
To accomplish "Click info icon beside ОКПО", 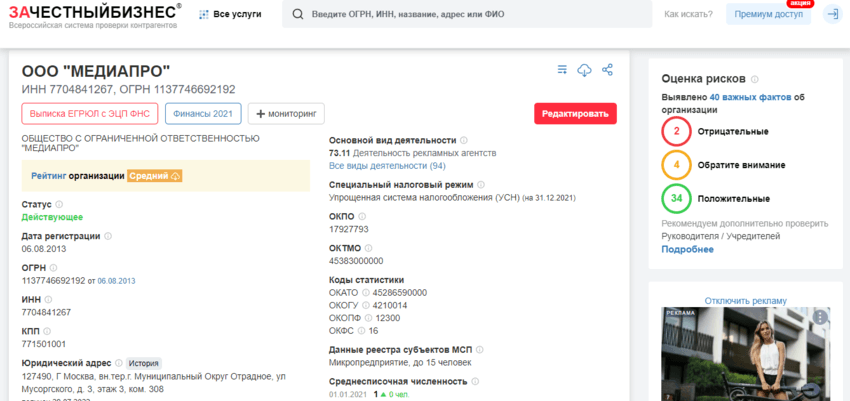I will coord(362,216).
